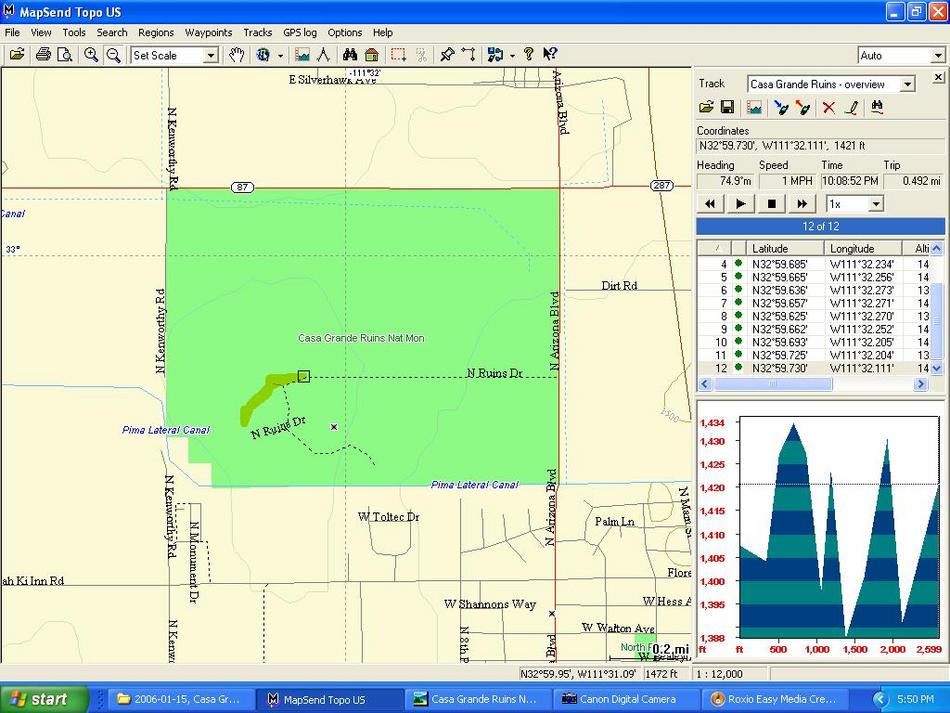Click the yellow question mark help icon

pos(528,55)
